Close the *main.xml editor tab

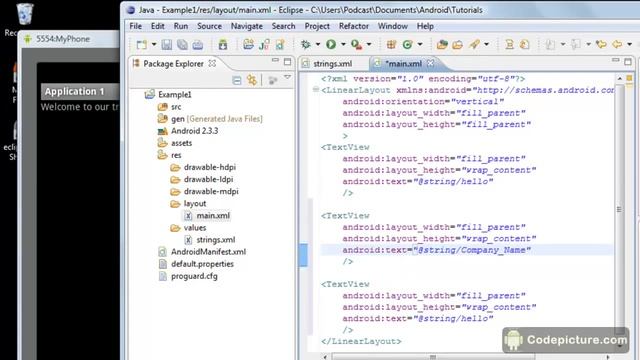[431, 63]
